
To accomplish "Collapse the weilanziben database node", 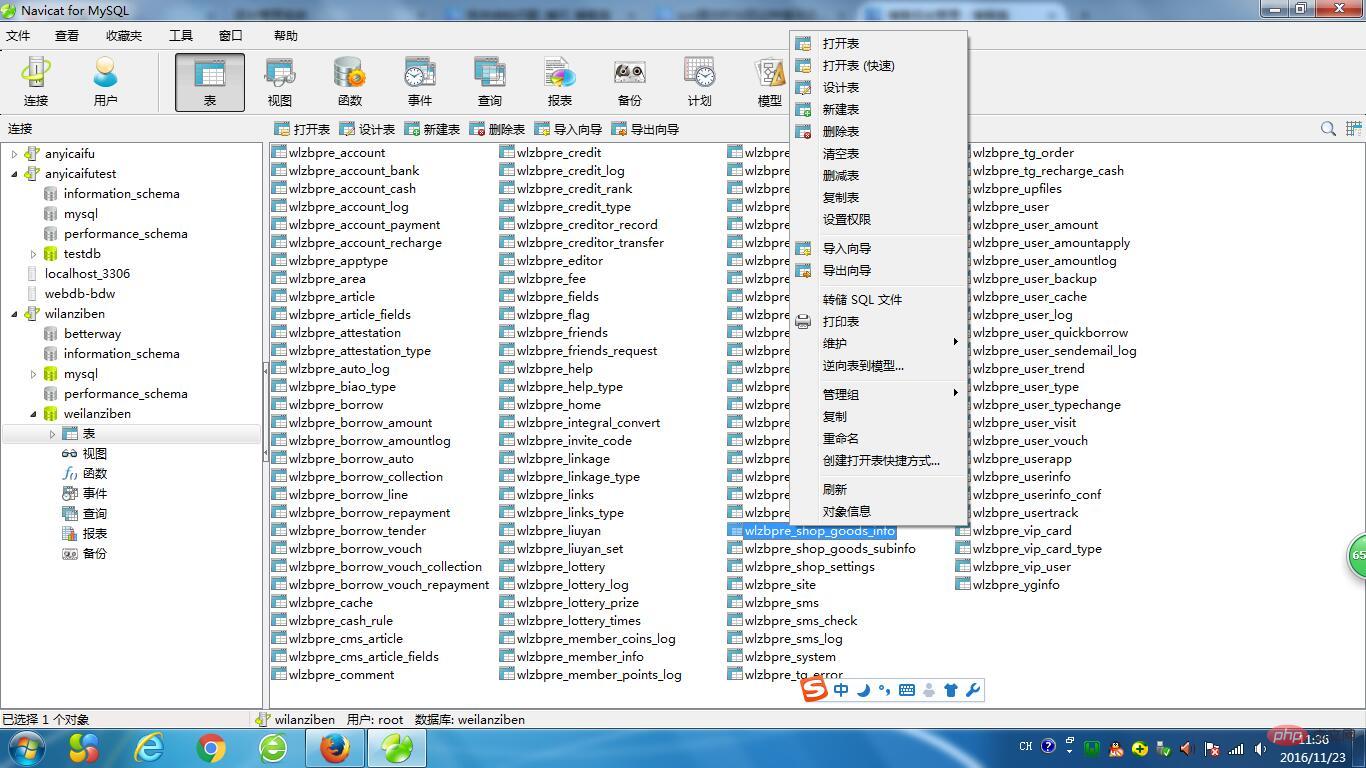I will point(33,414).
